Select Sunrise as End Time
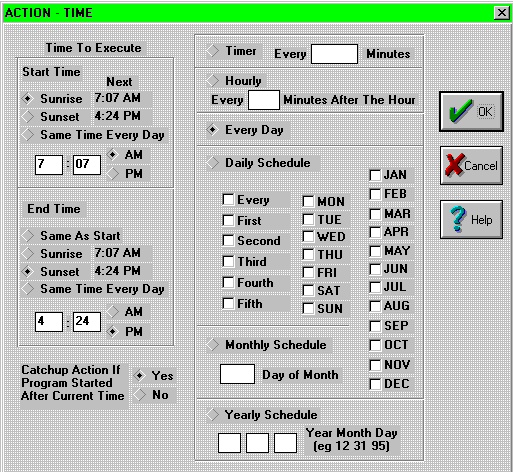This screenshot has width=513, height=472. pos(28,254)
